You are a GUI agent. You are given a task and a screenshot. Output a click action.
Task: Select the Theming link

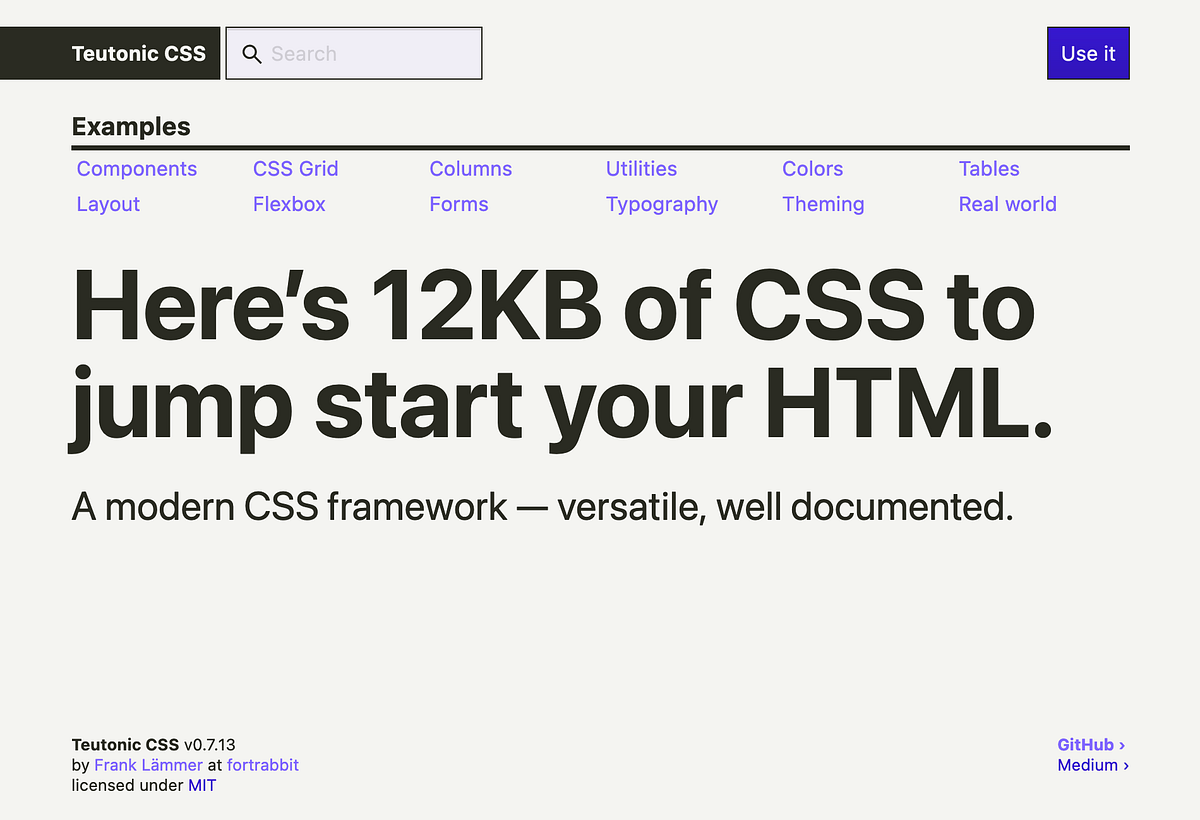[823, 204]
